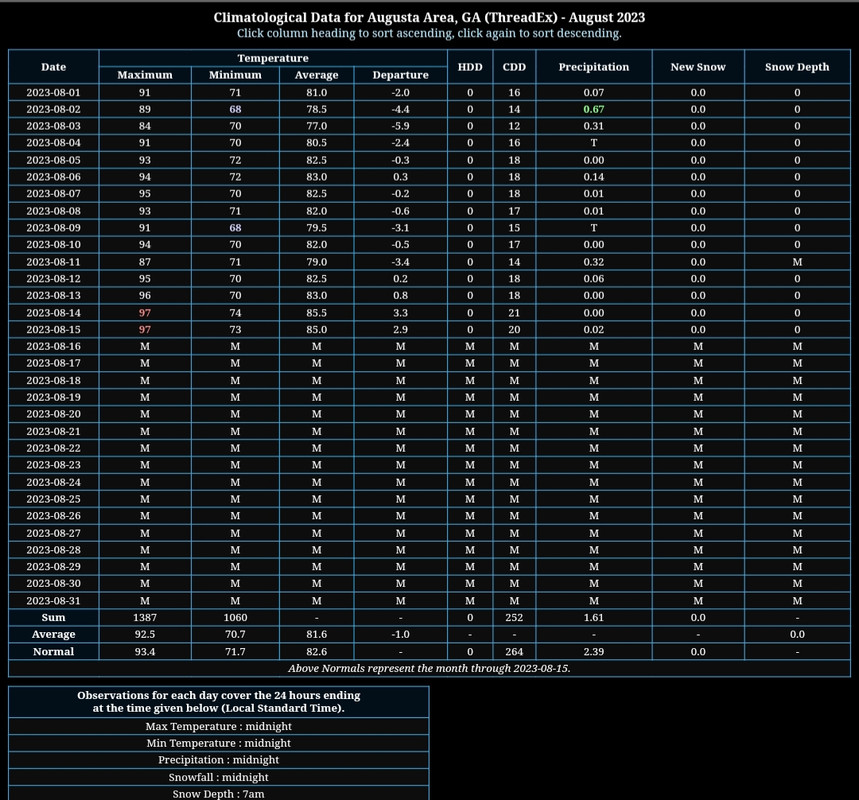Viewport: 859px width, 800px height.
Task: Click 'Snow Depth : 7am' row
Action: 219,794
